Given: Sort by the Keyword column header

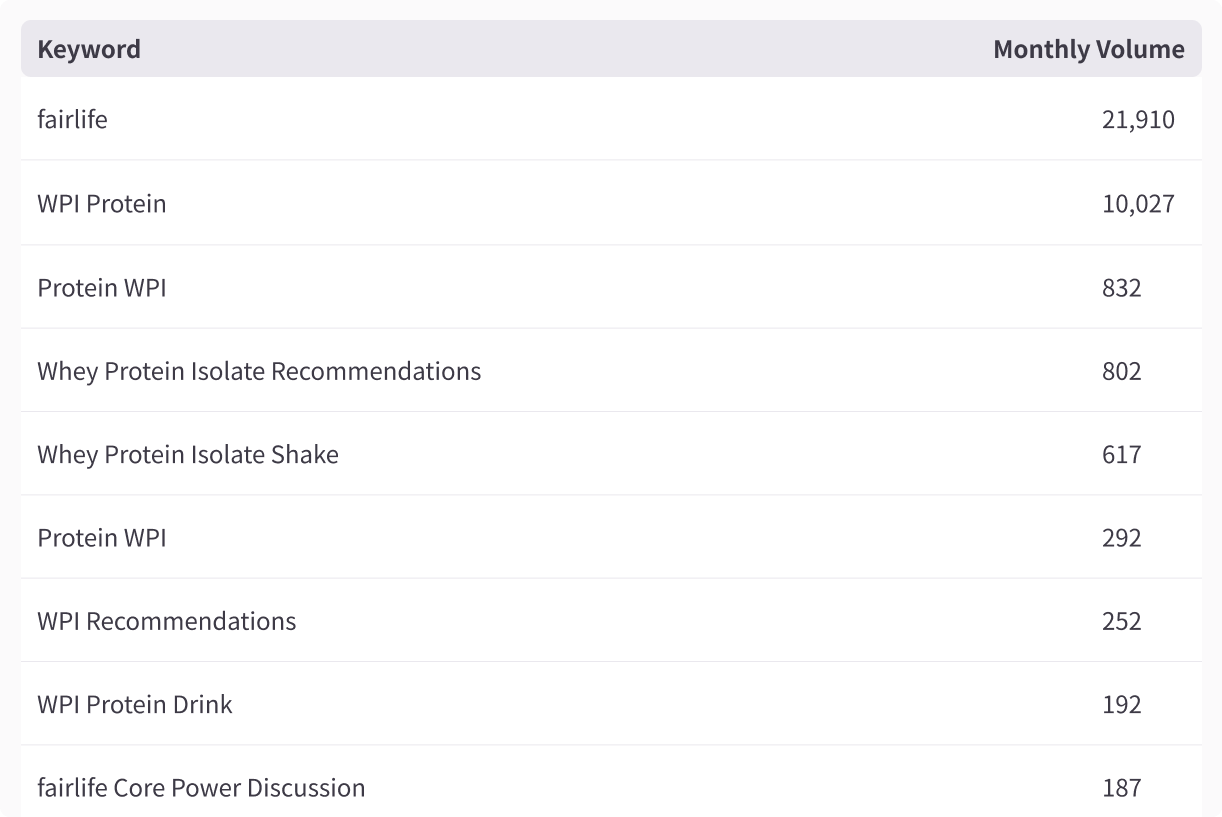Looking at the screenshot, I should pos(89,49).
